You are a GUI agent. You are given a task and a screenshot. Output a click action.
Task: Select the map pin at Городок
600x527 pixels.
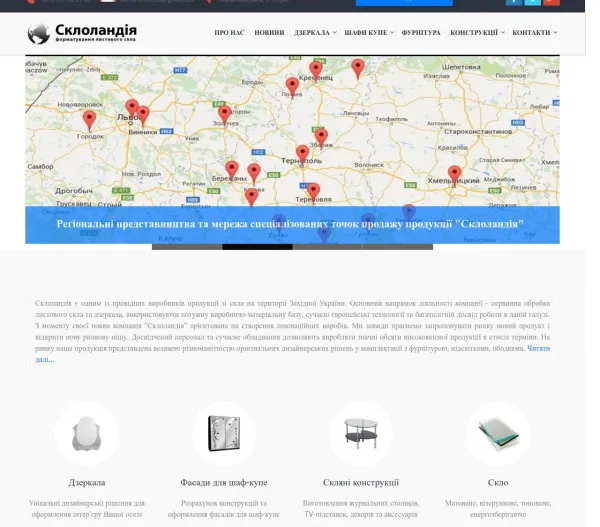click(89, 120)
